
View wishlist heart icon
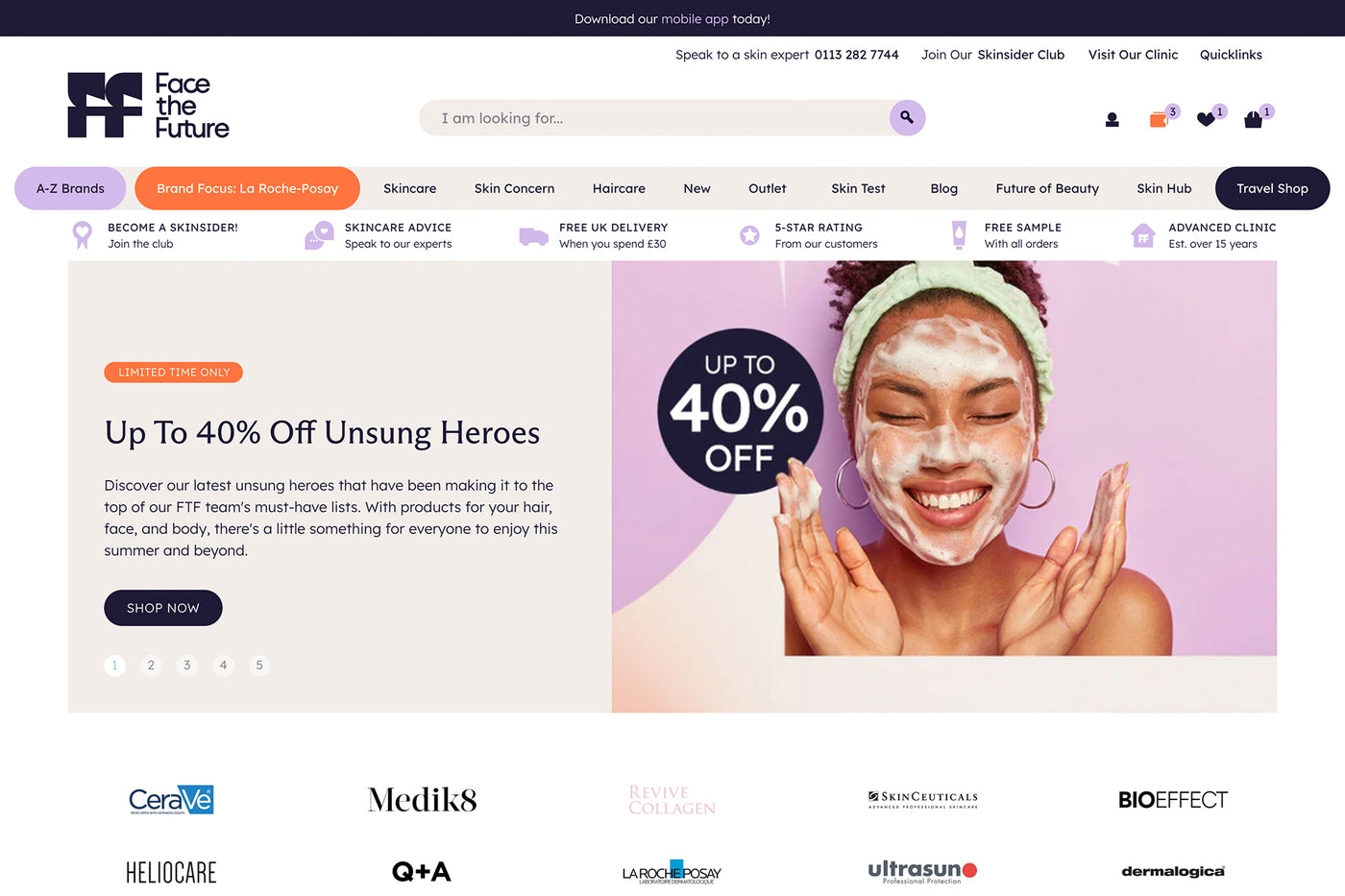[1206, 120]
